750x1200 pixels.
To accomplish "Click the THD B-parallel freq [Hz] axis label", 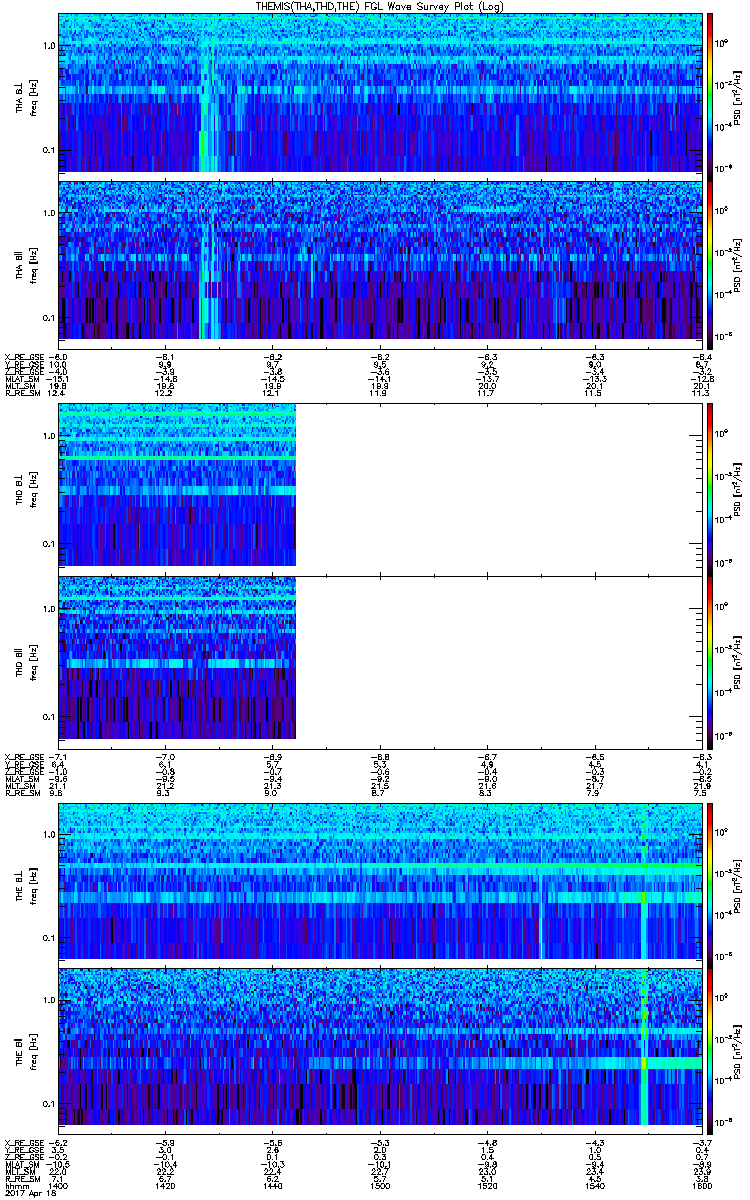I will point(34,663).
